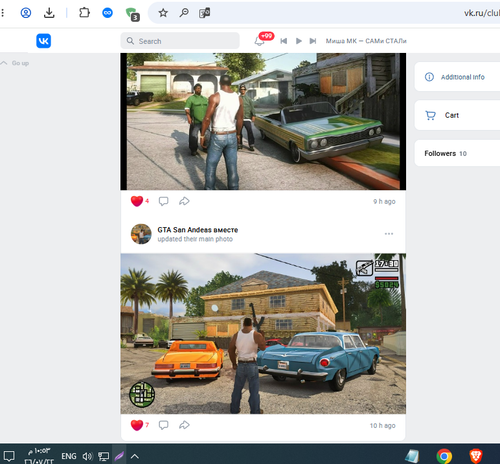Open Additional info panel
The height and width of the screenshot is (464, 500).
coord(457,77)
